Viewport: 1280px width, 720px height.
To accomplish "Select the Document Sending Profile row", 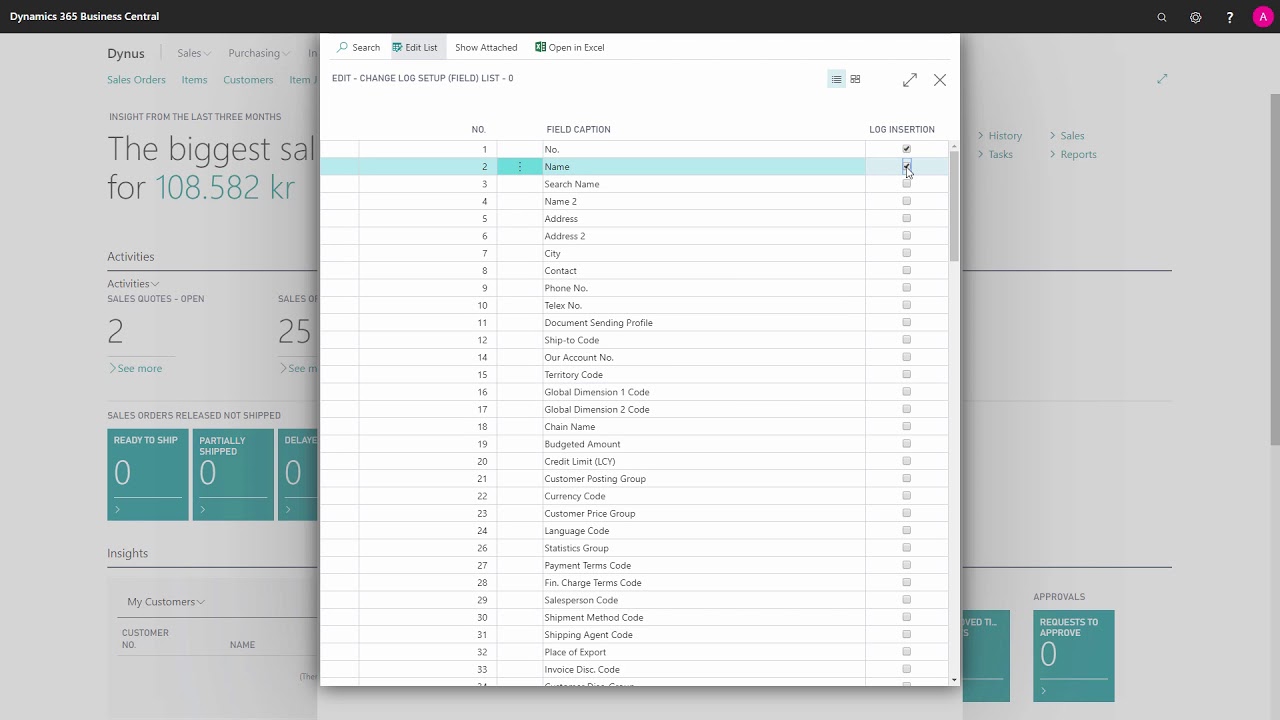I will (634, 323).
